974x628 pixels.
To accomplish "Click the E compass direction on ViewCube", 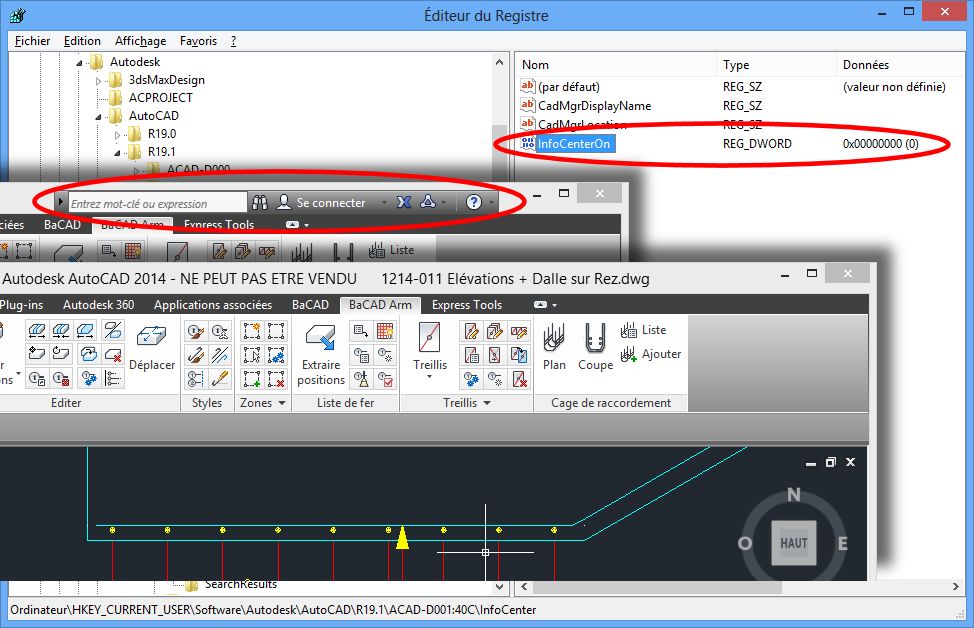I will pyautogui.click(x=842, y=544).
